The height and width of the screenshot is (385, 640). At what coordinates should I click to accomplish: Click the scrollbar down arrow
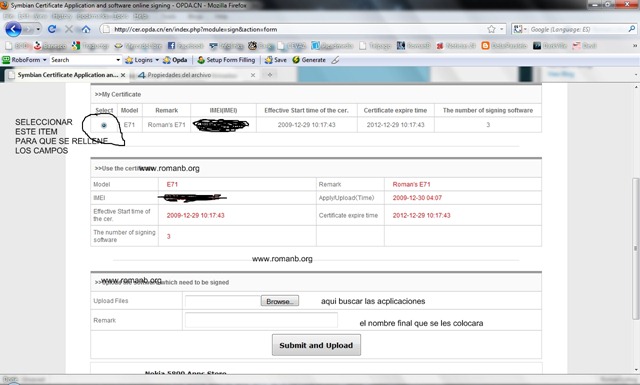point(636,369)
